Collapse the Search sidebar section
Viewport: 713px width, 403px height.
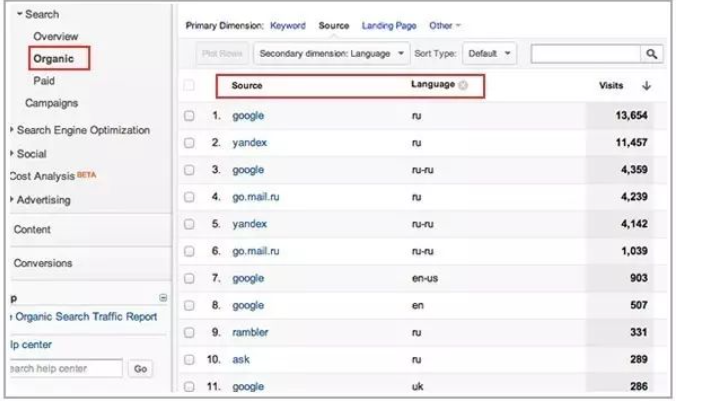[20, 14]
